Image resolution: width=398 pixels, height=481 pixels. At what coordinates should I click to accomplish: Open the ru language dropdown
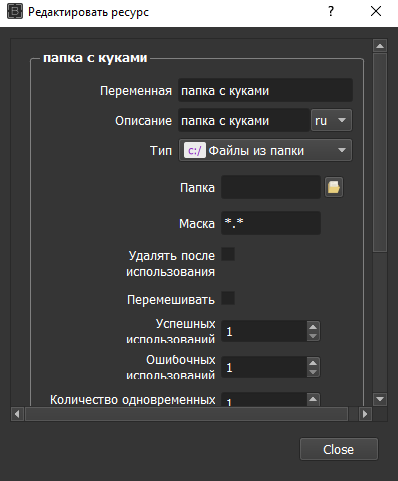(331, 120)
